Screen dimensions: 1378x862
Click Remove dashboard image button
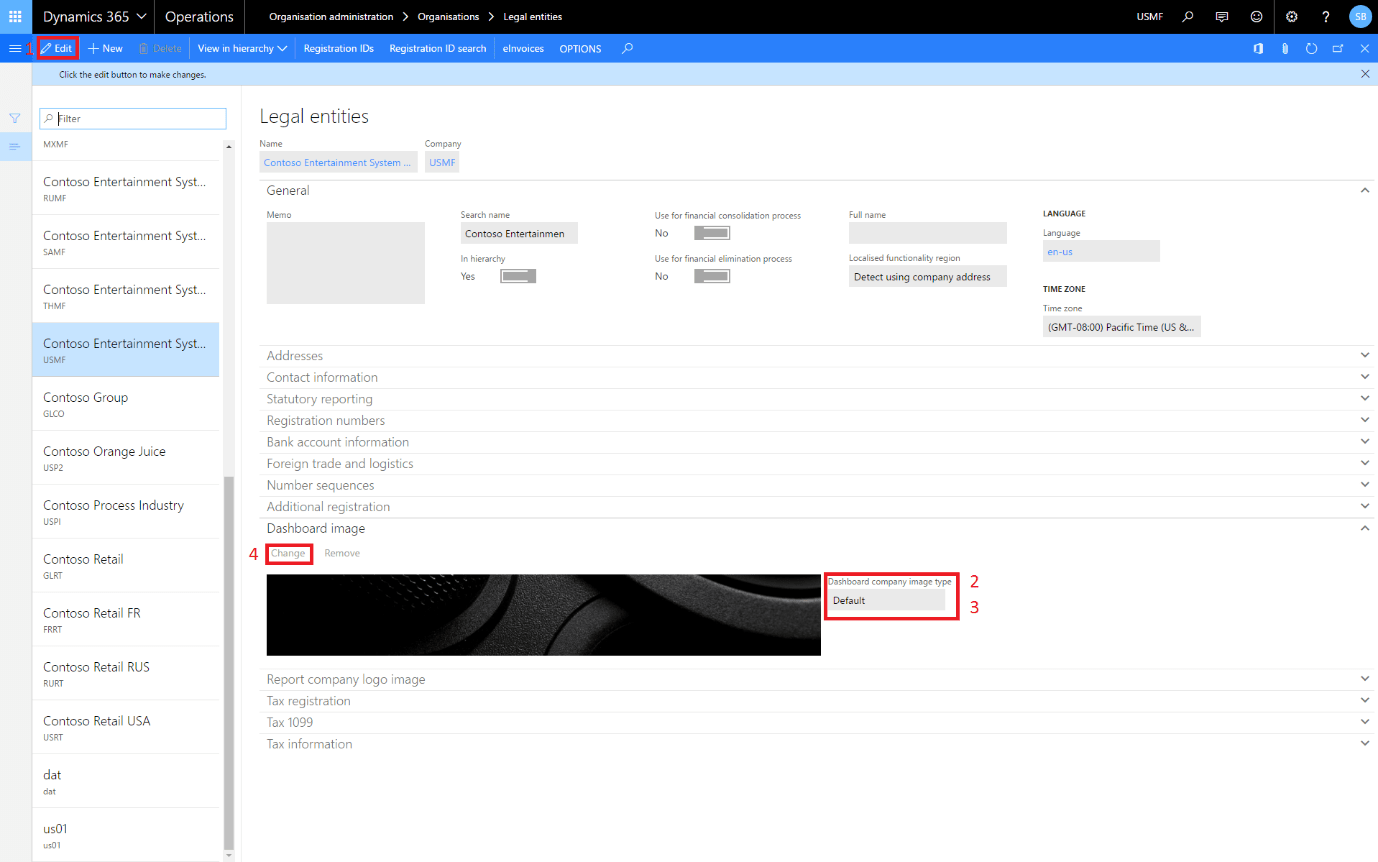tap(342, 553)
